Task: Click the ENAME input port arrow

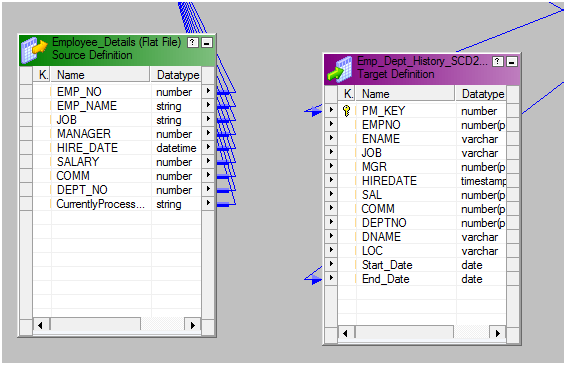Action: [331, 138]
